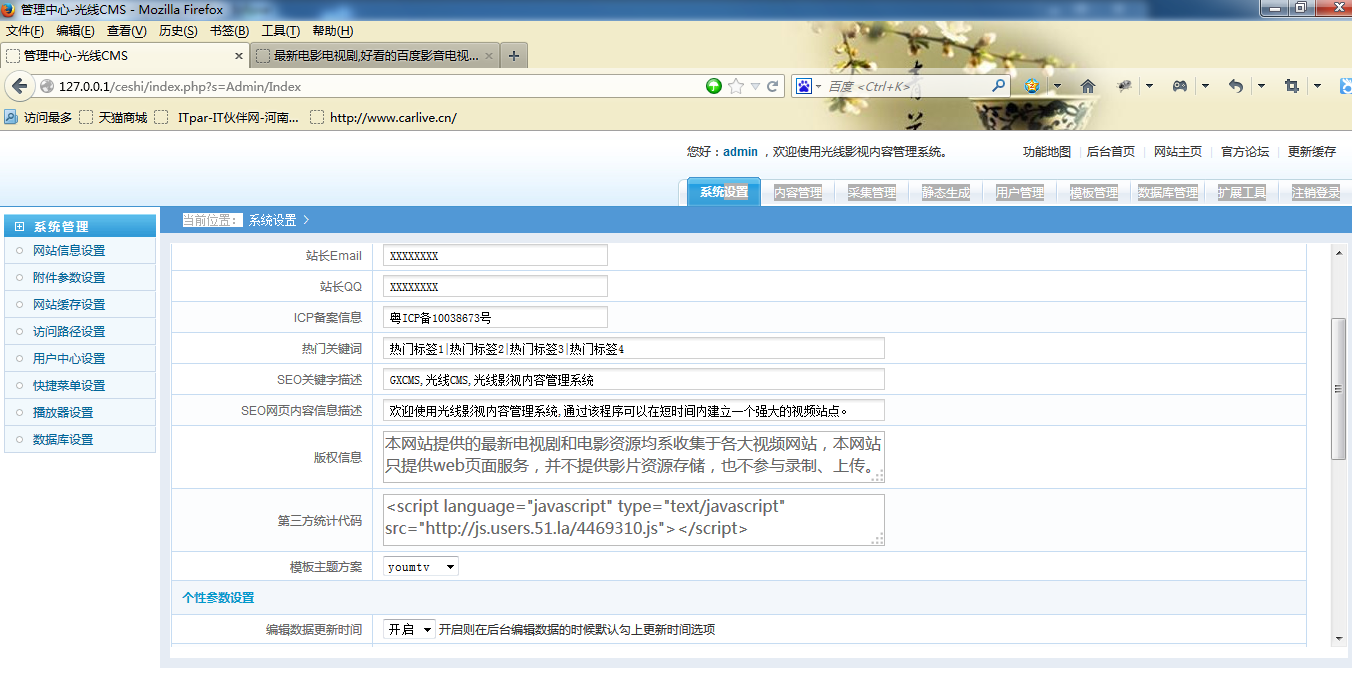Click the green go button in address bar
The height and width of the screenshot is (679, 1352).
(714, 86)
